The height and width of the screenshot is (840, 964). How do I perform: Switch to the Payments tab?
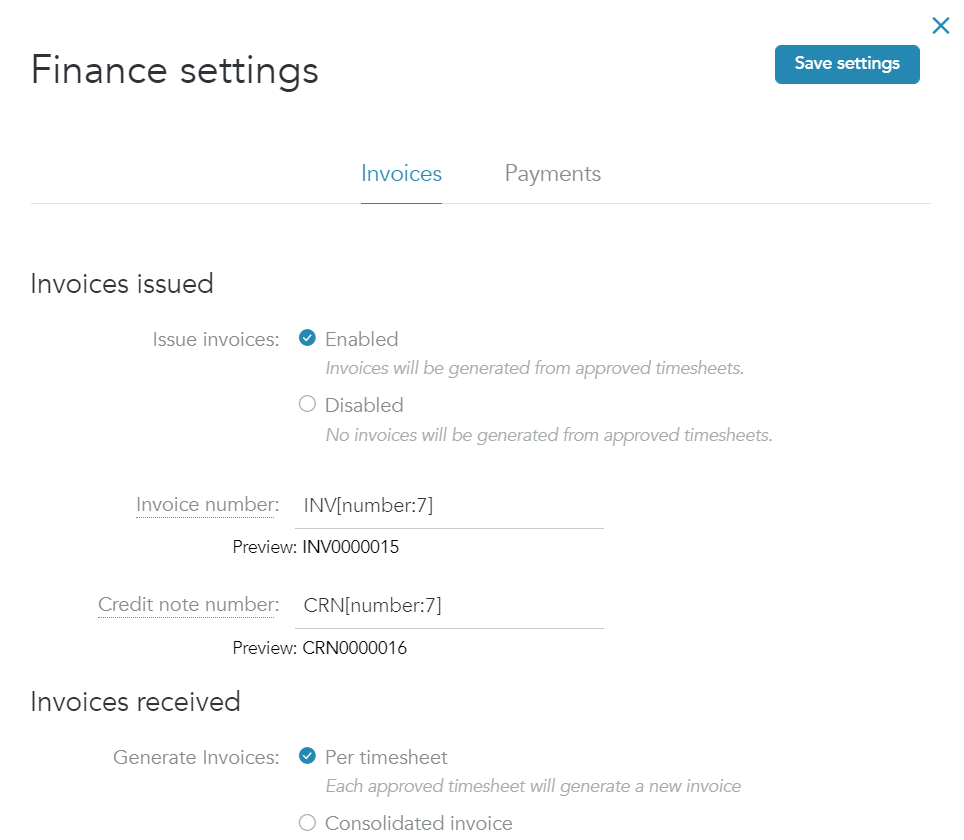tap(552, 174)
